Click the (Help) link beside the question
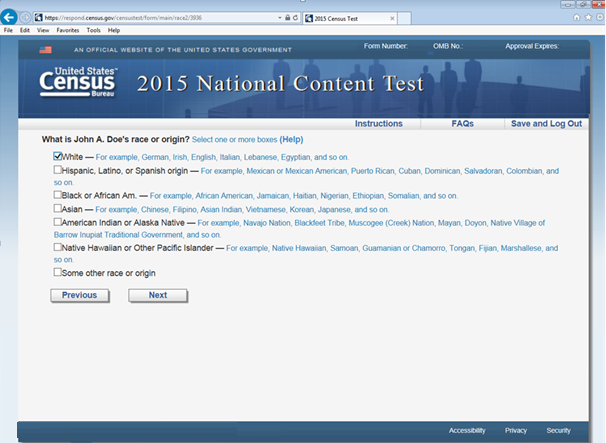The width and height of the screenshot is (606, 443). click(291, 140)
